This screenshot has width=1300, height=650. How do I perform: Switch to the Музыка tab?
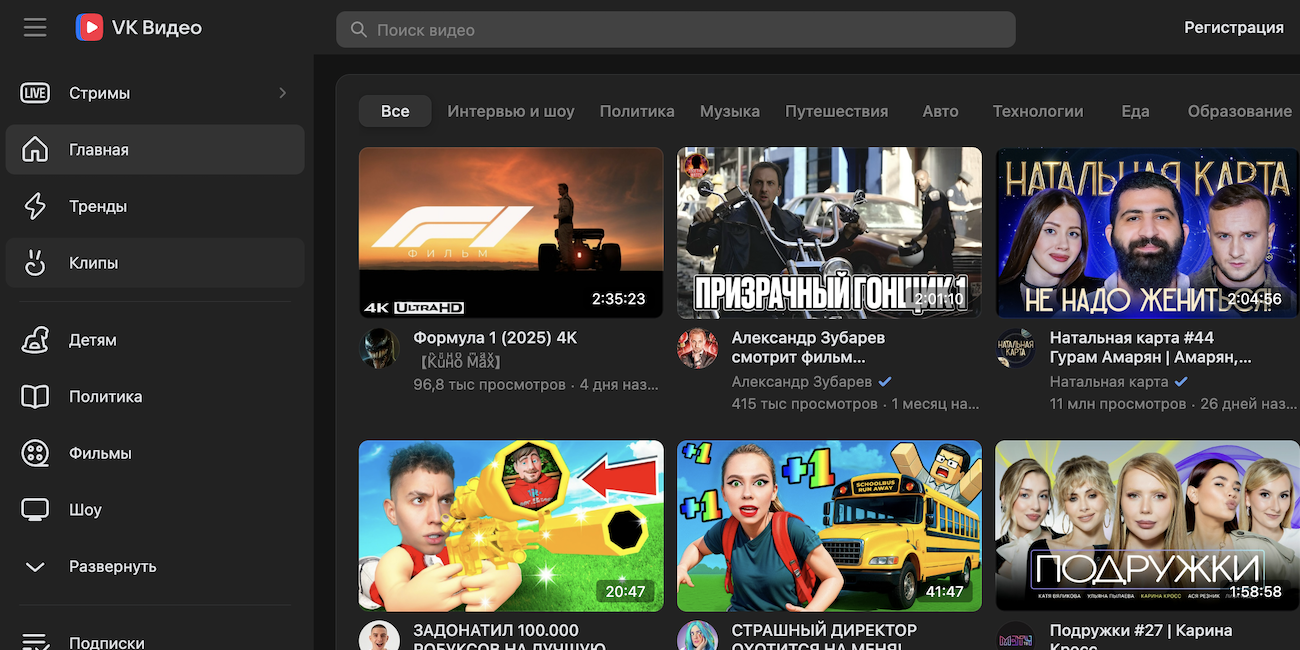[729, 111]
